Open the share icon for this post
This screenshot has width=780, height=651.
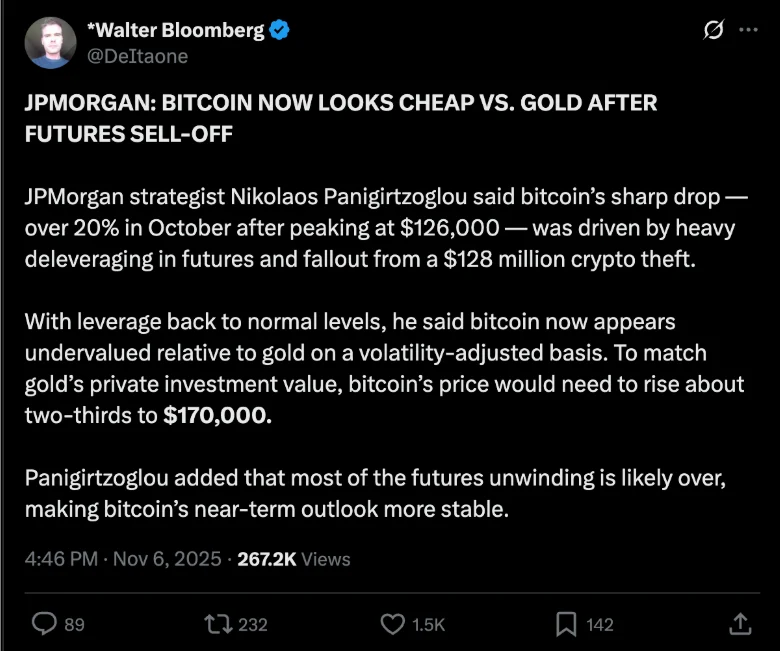(740, 623)
